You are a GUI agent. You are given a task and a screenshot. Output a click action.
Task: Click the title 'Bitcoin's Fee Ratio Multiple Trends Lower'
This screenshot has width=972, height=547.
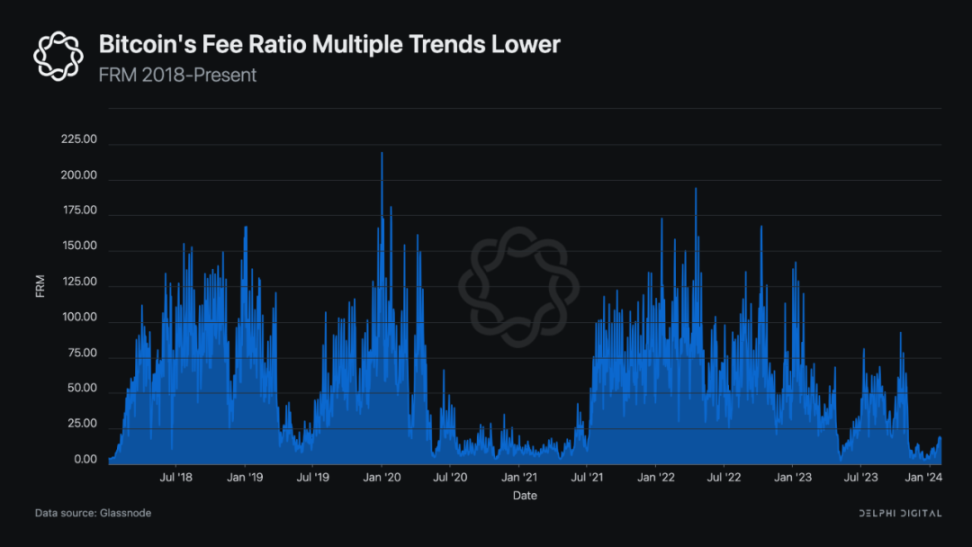coord(329,45)
